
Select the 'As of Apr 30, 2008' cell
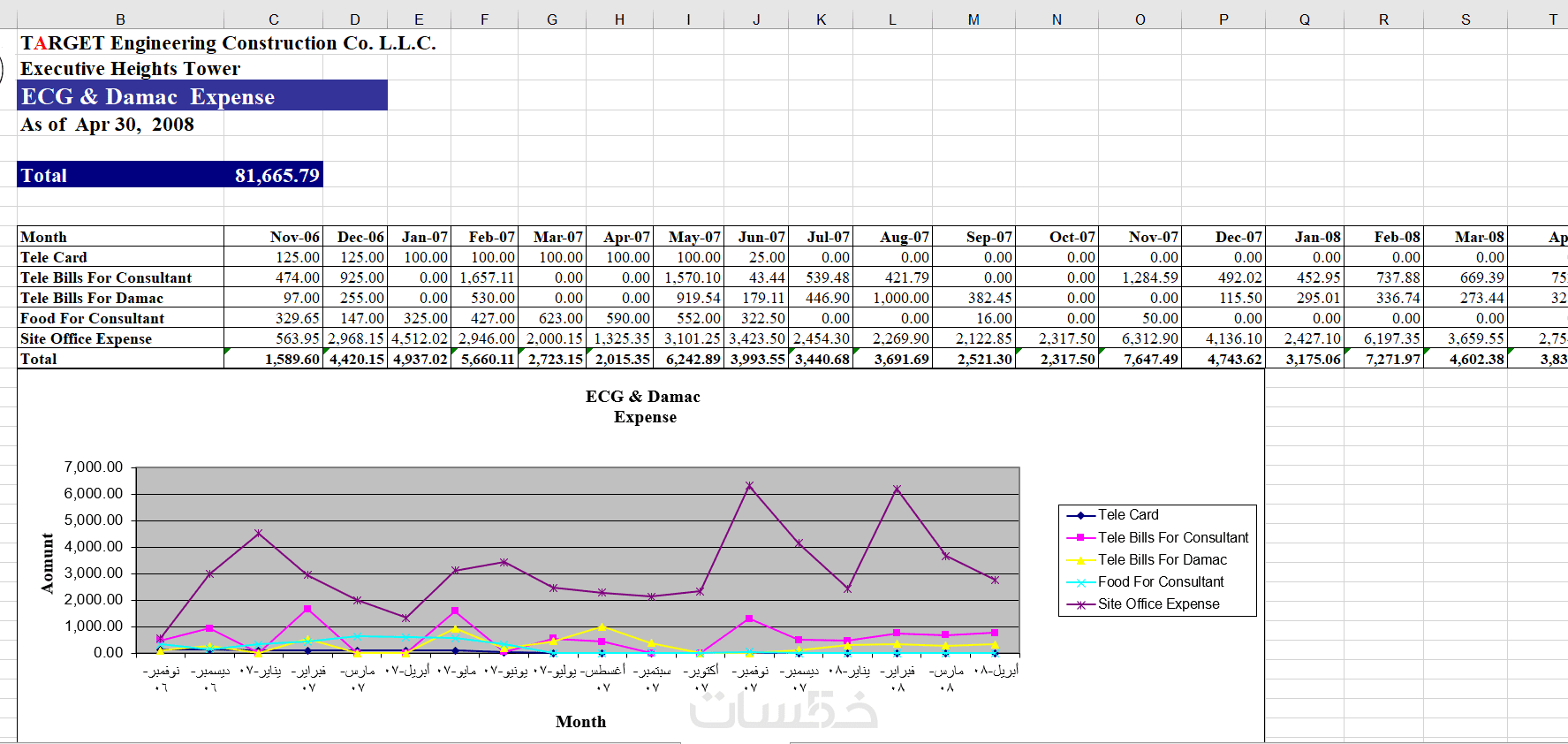[x=107, y=125]
